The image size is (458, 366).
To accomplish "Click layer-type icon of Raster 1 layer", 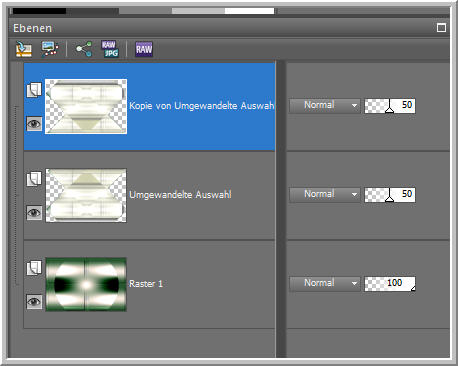I will (34, 268).
